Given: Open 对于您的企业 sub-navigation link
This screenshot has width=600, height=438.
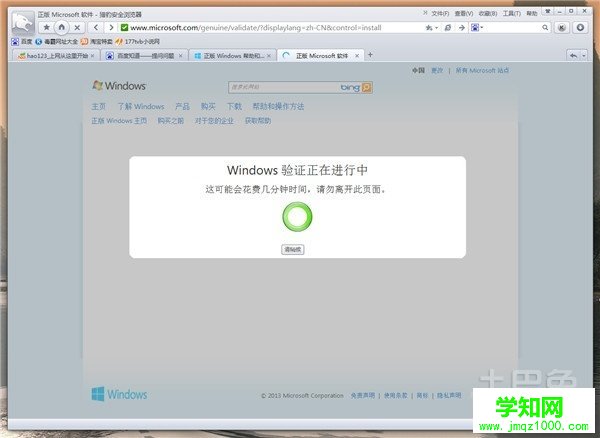Looking at the screenshot, I should click(x=214, y=121).
